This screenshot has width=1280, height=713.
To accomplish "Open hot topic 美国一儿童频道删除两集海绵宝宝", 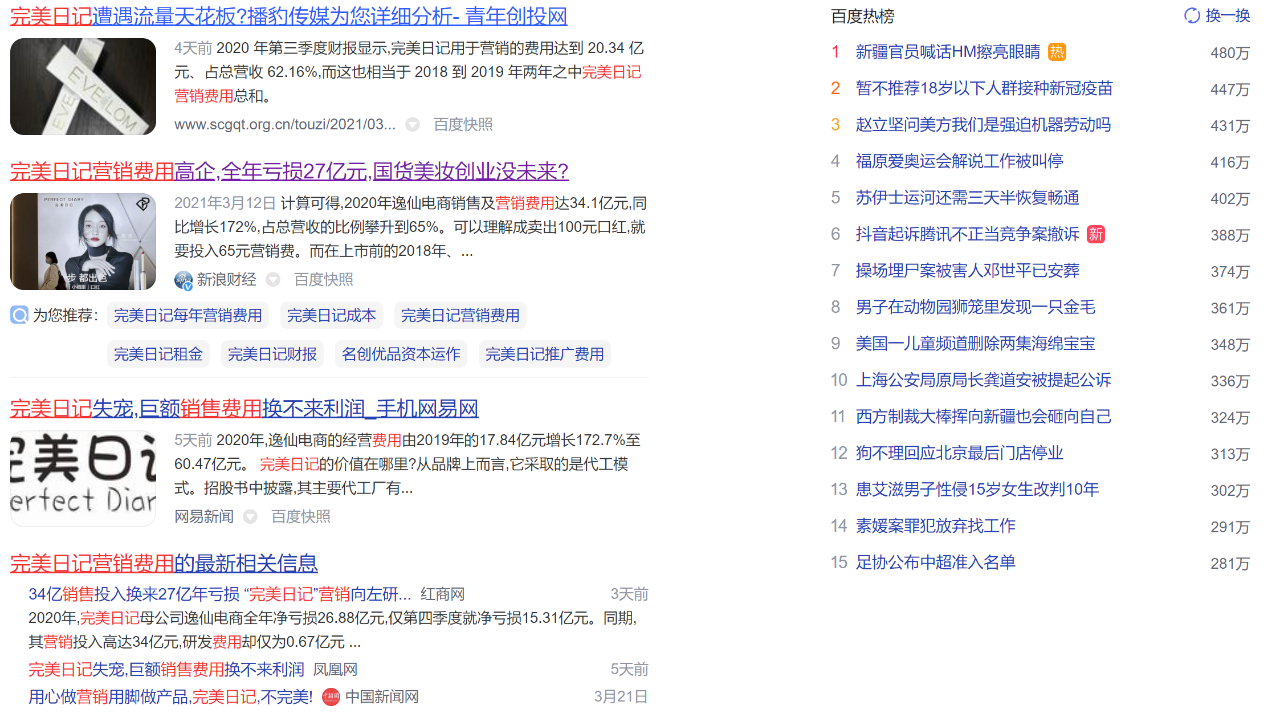I will [976, 344].
